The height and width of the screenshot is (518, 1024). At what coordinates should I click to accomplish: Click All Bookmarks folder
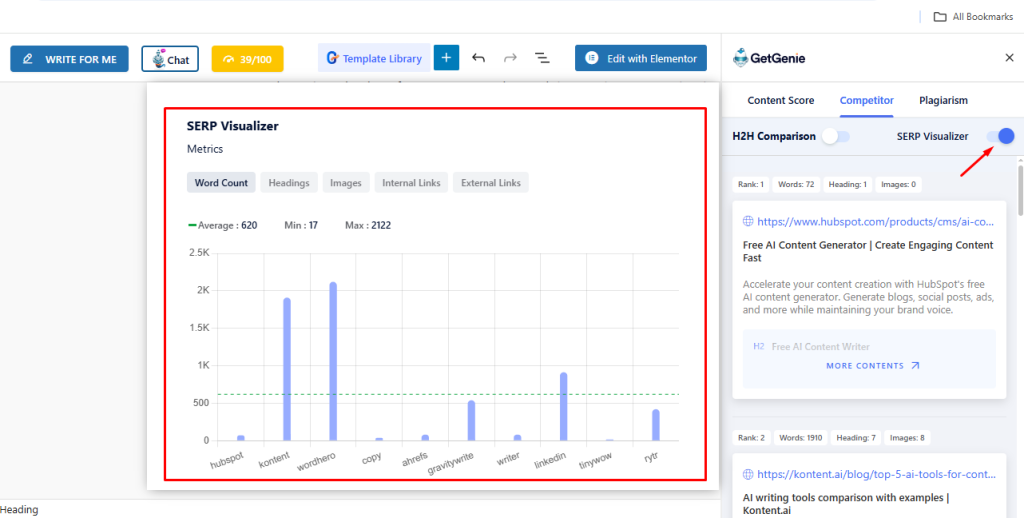click(973, 16)
